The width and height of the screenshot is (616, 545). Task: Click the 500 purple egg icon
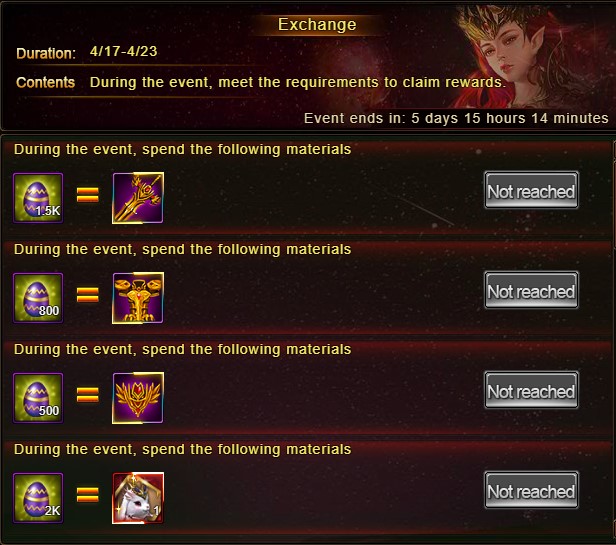point(38,398)
